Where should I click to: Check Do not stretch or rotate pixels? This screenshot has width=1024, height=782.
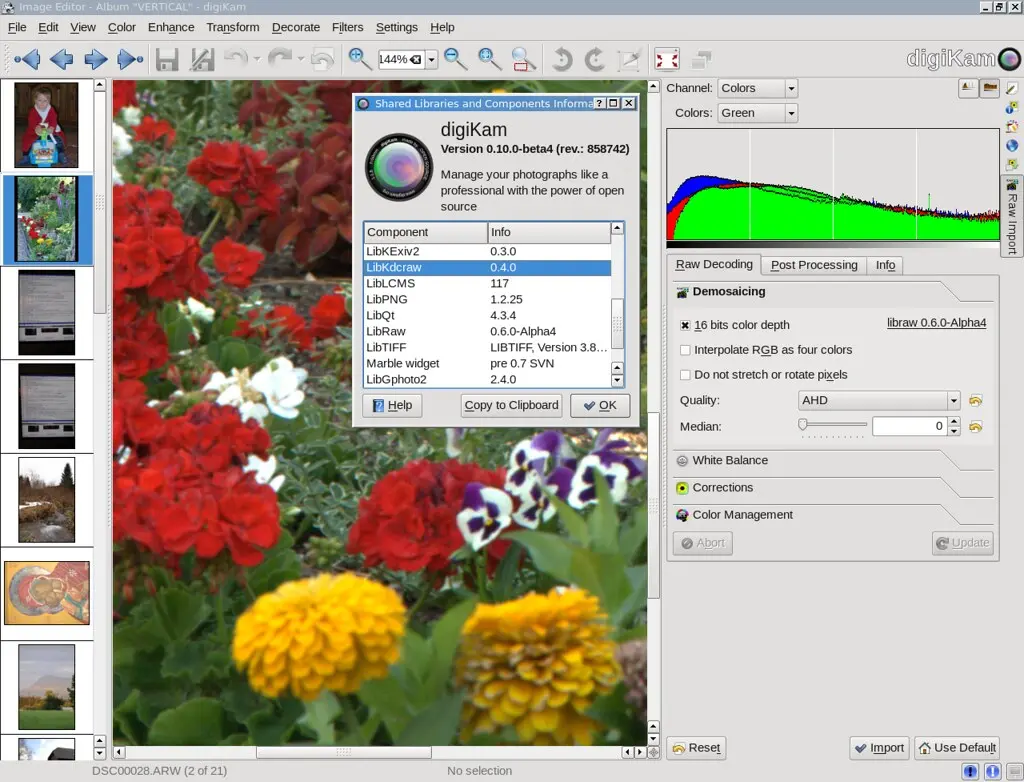(685, 375)
